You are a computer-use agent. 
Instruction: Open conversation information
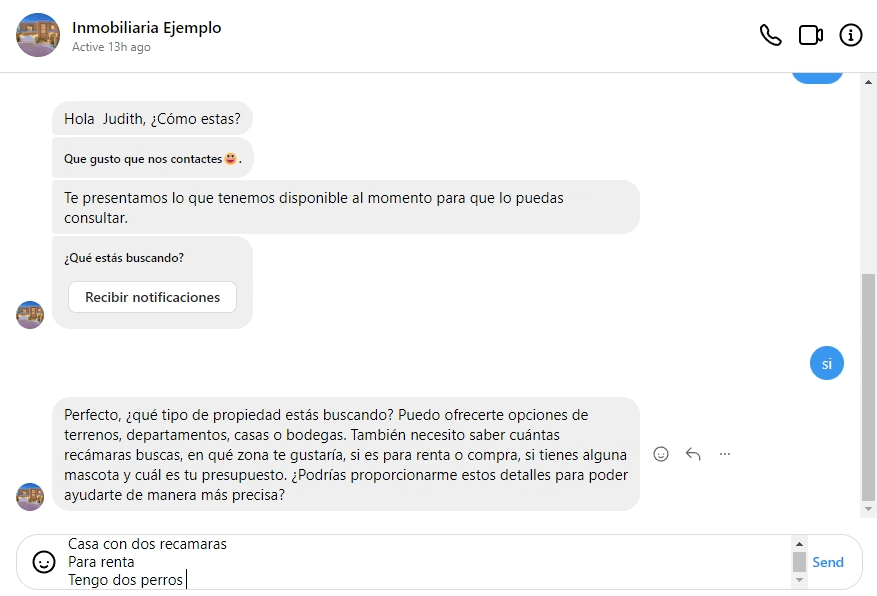click(850, 35)
